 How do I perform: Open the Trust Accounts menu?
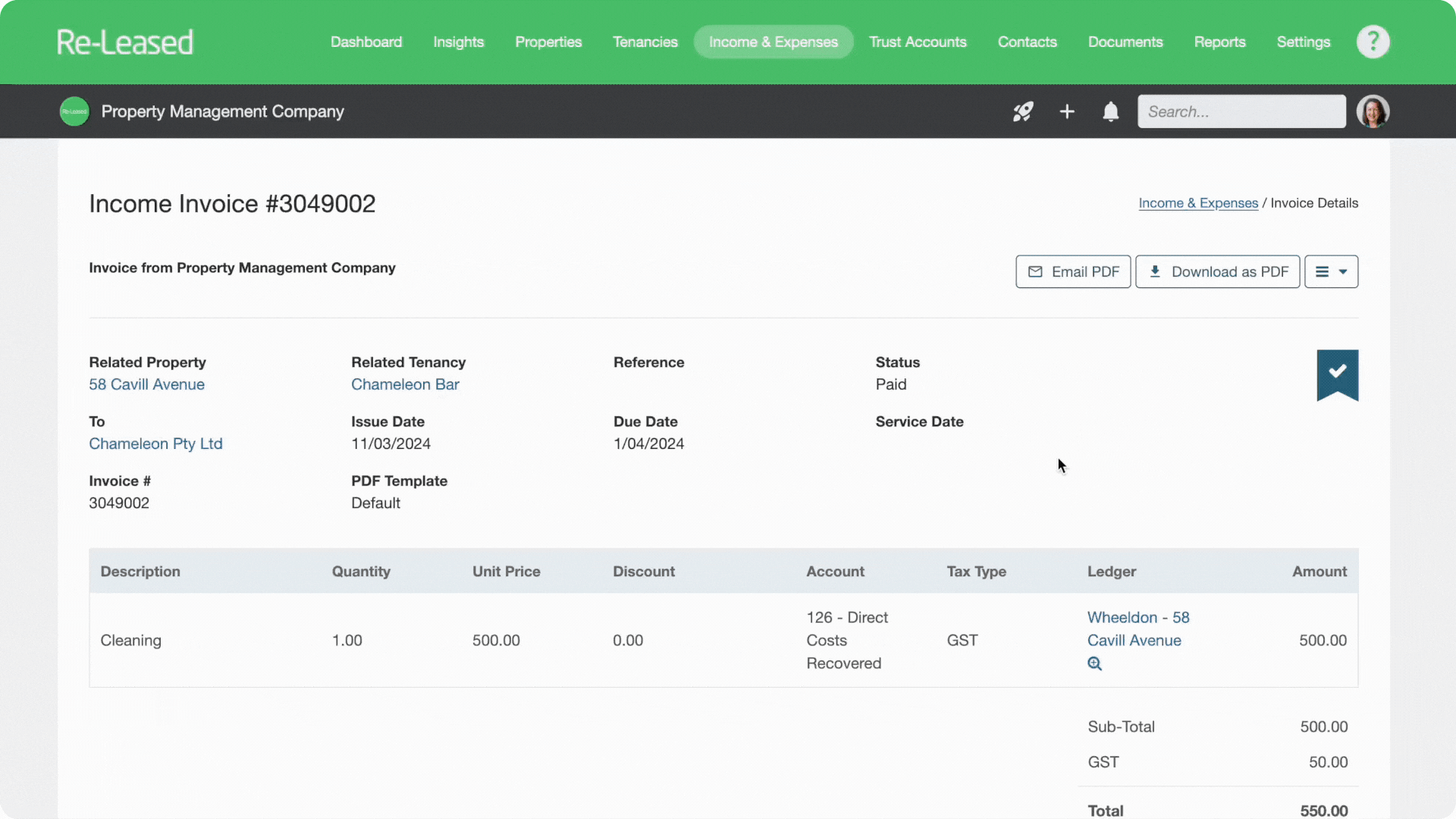click(x=918, y=42)
